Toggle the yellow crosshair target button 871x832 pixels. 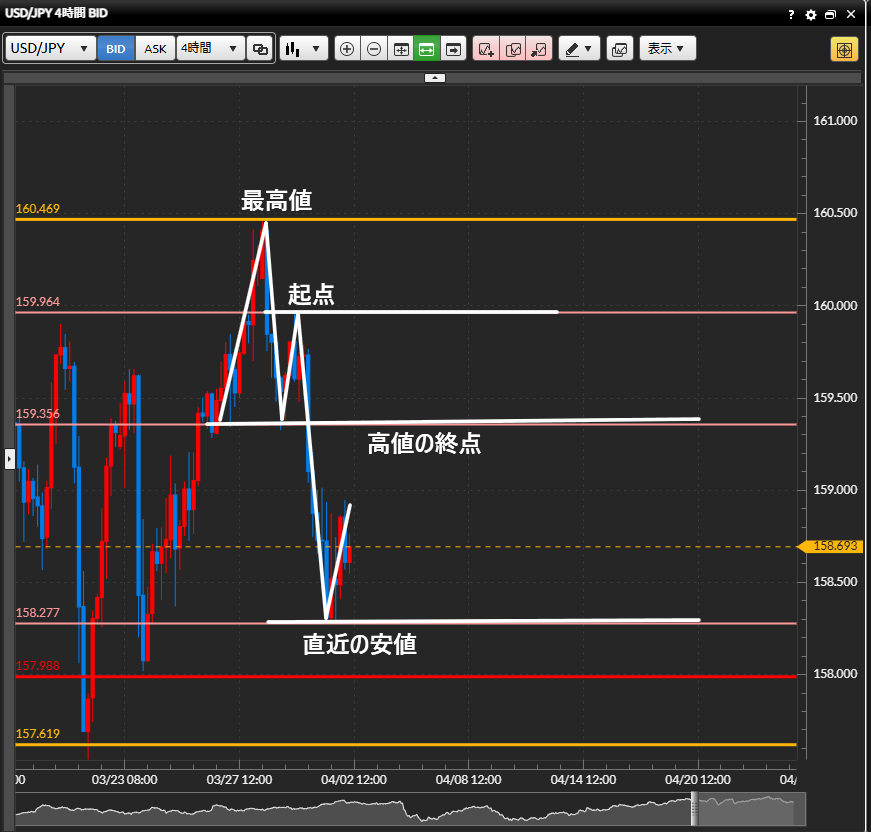[x=844, y=49]
